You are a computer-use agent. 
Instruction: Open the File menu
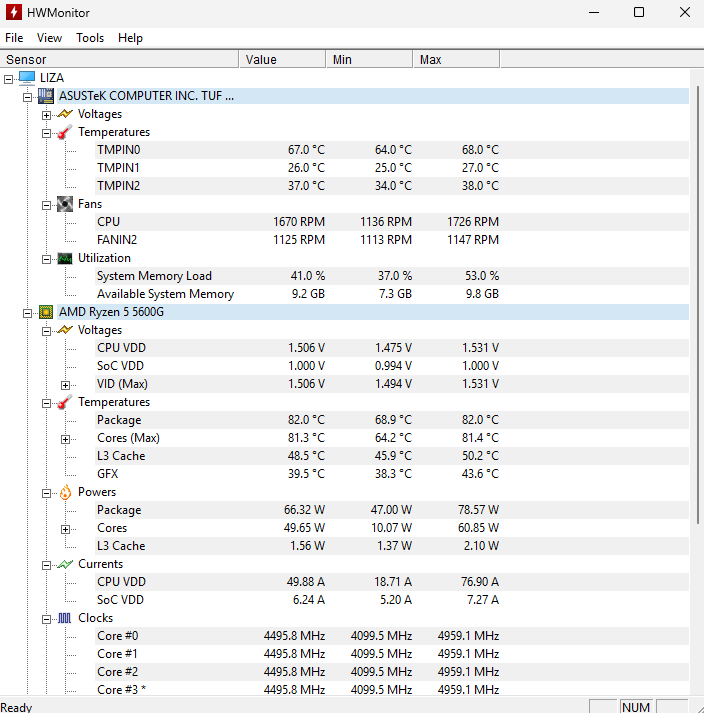coord(14,38)
